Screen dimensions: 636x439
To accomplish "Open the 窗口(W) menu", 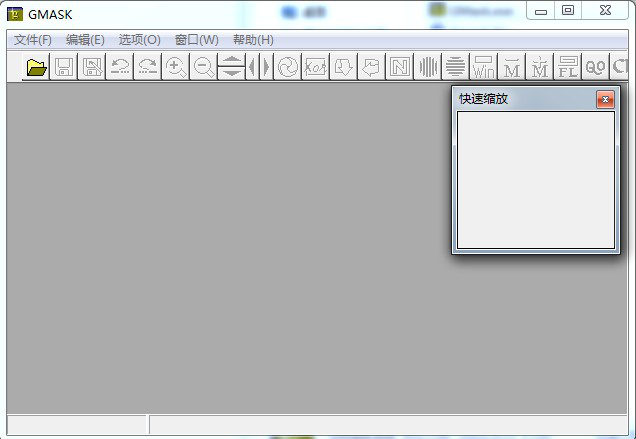I will point(197,40).
